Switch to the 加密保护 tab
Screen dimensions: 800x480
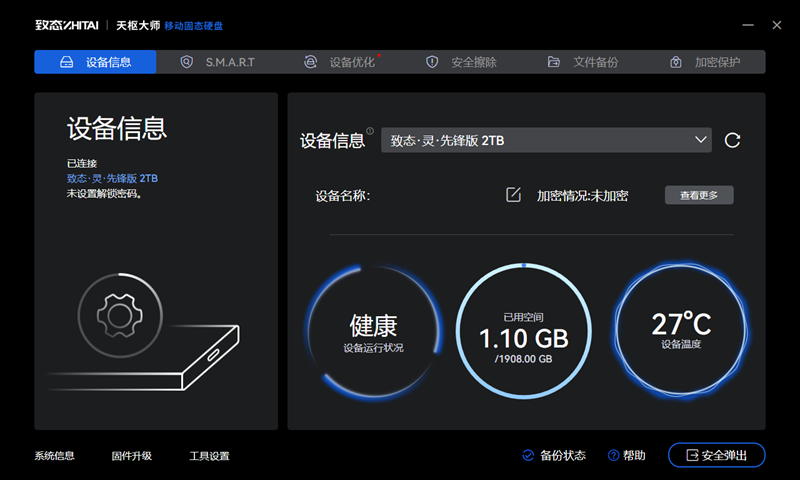pyautogui.click(x=705, y=62)
